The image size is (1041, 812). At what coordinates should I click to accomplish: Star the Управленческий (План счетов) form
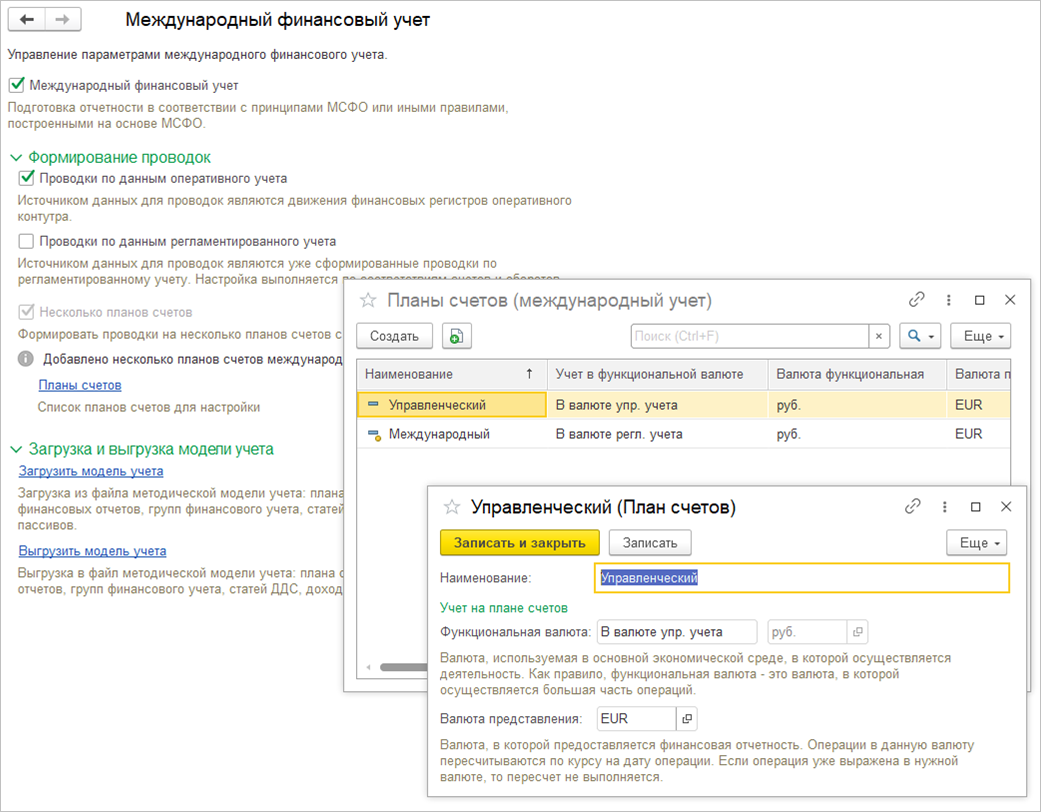coord(451,507)
